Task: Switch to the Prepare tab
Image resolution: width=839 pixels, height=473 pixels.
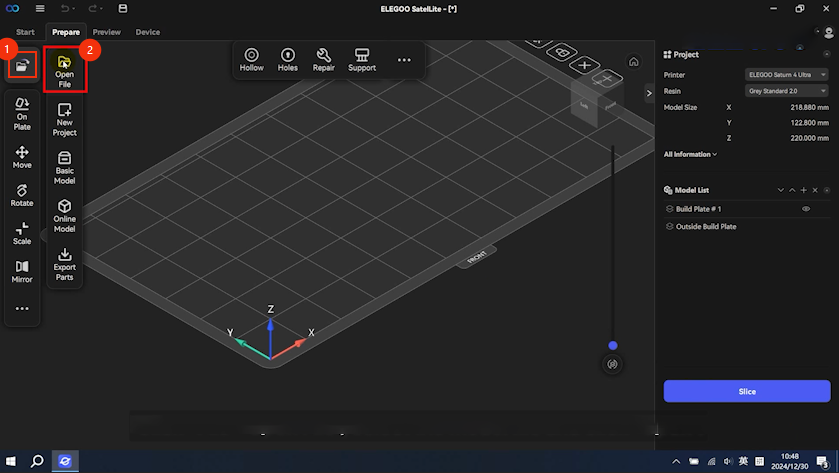Action: (x=66, y=32)
